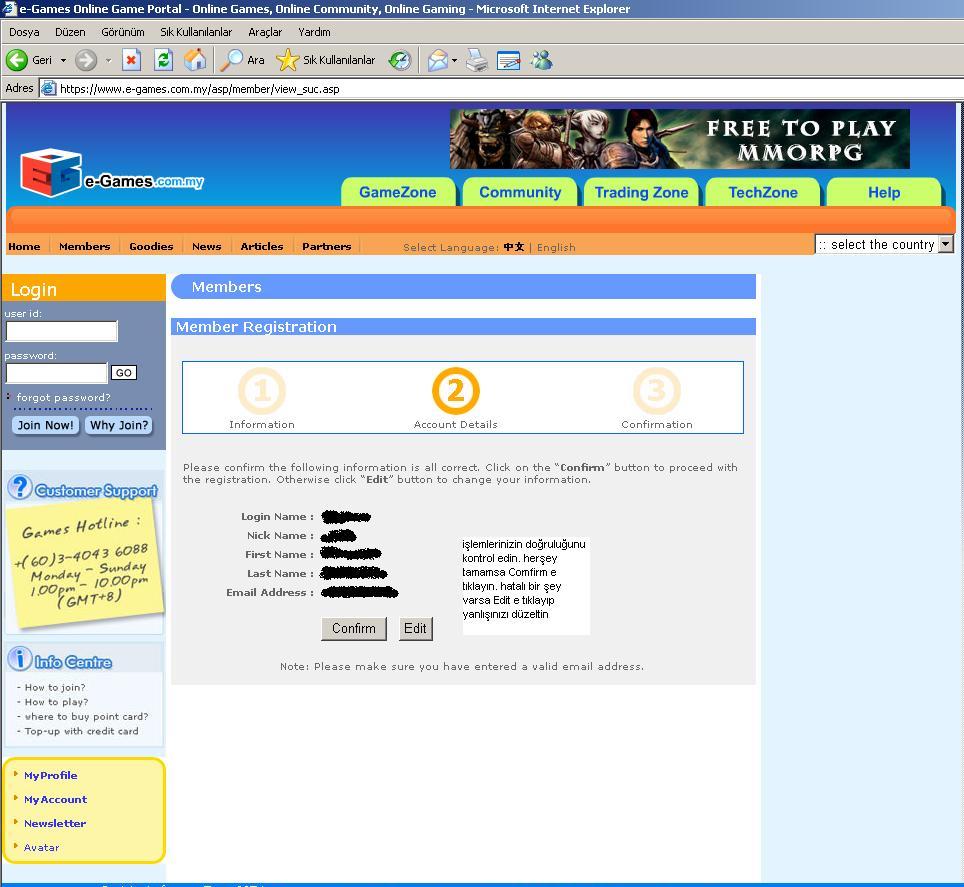The width and height of the screenshot is (964, 887).
Task: Stop page loading with the red X icon
Action: (x=131, y=60)
